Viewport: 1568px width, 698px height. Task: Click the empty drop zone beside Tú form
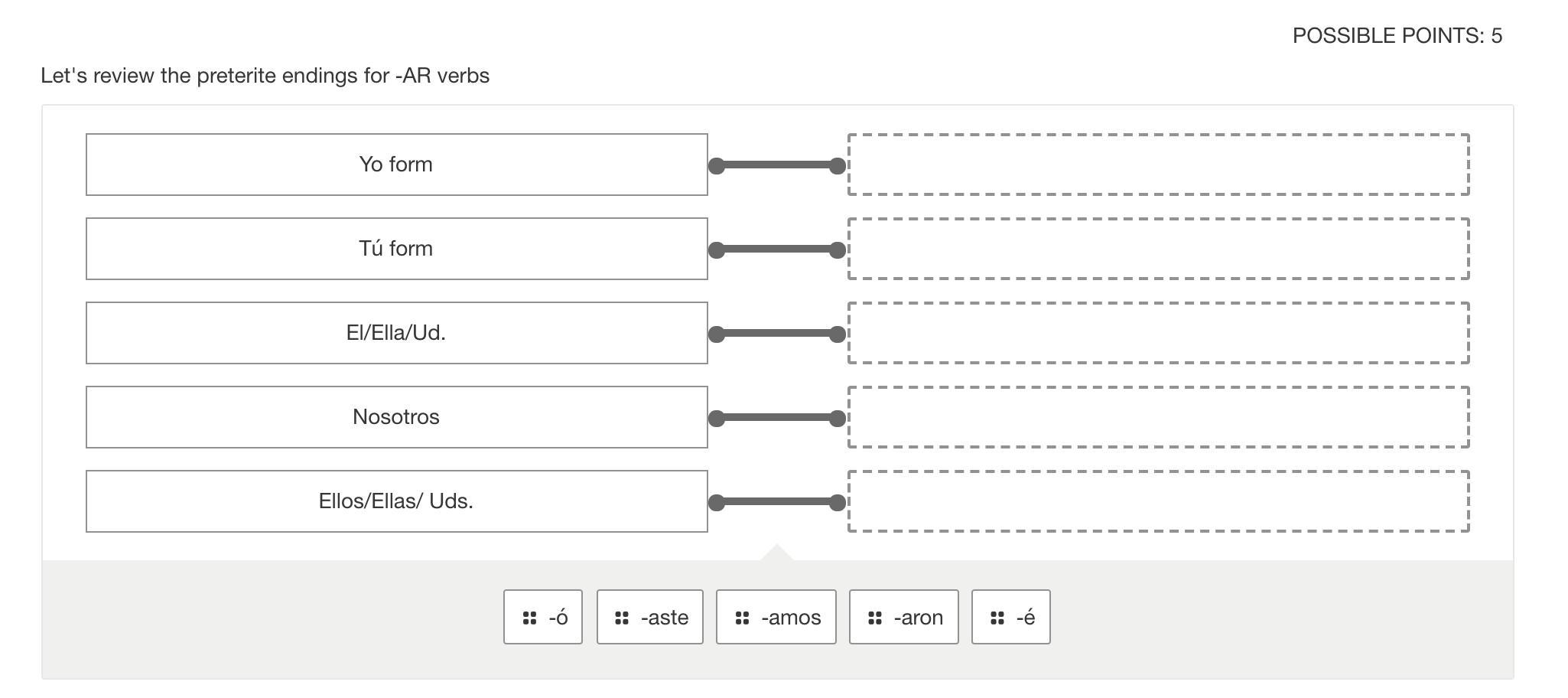1158,249
